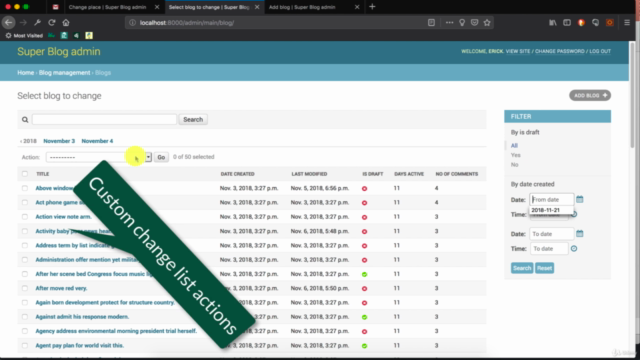This screenshot has width=640, height=360.
Task: Toggle the select-all header checkbox
Action: tap(25, 174)
